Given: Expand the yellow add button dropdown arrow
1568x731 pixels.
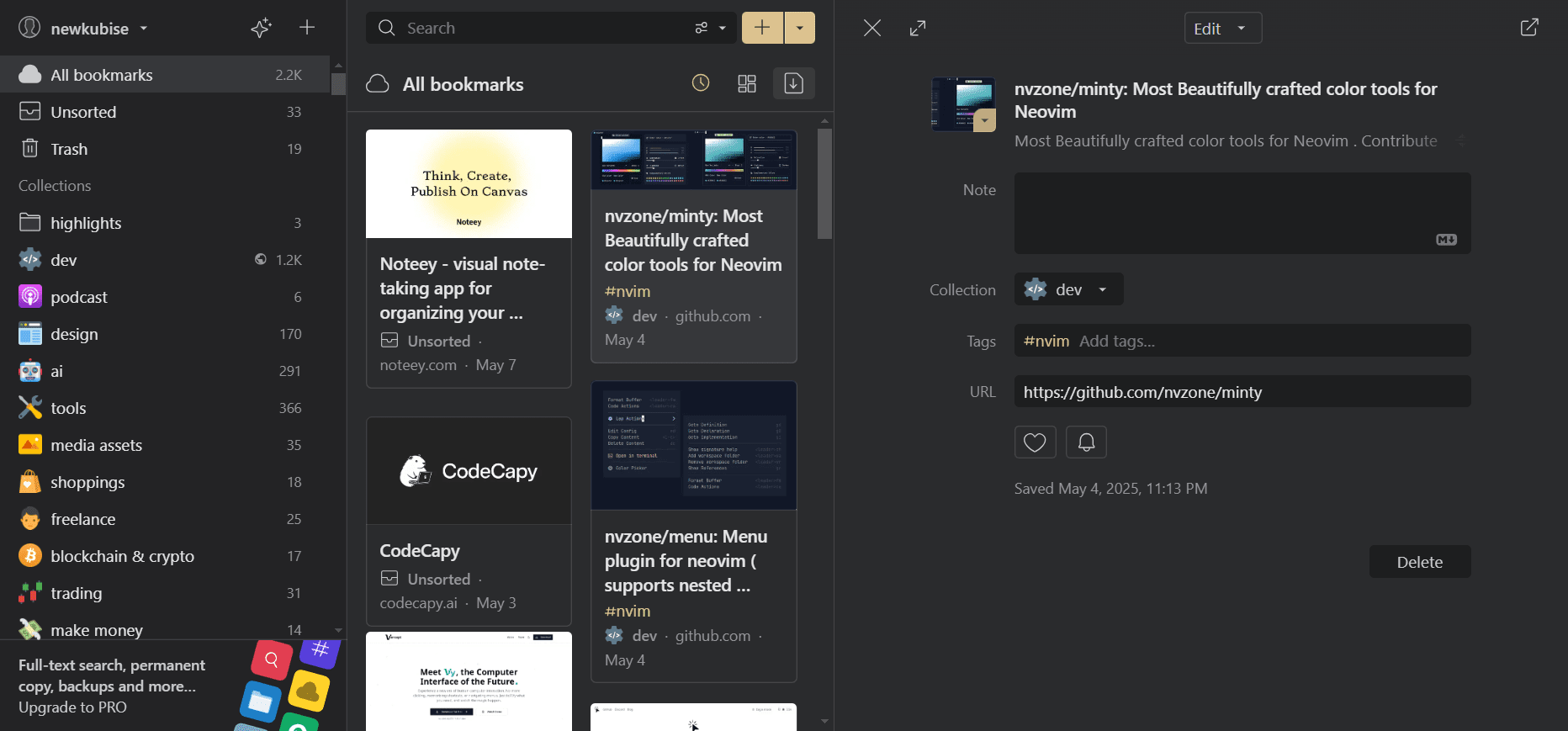Looking at the screenshot, I should (800, 28).
